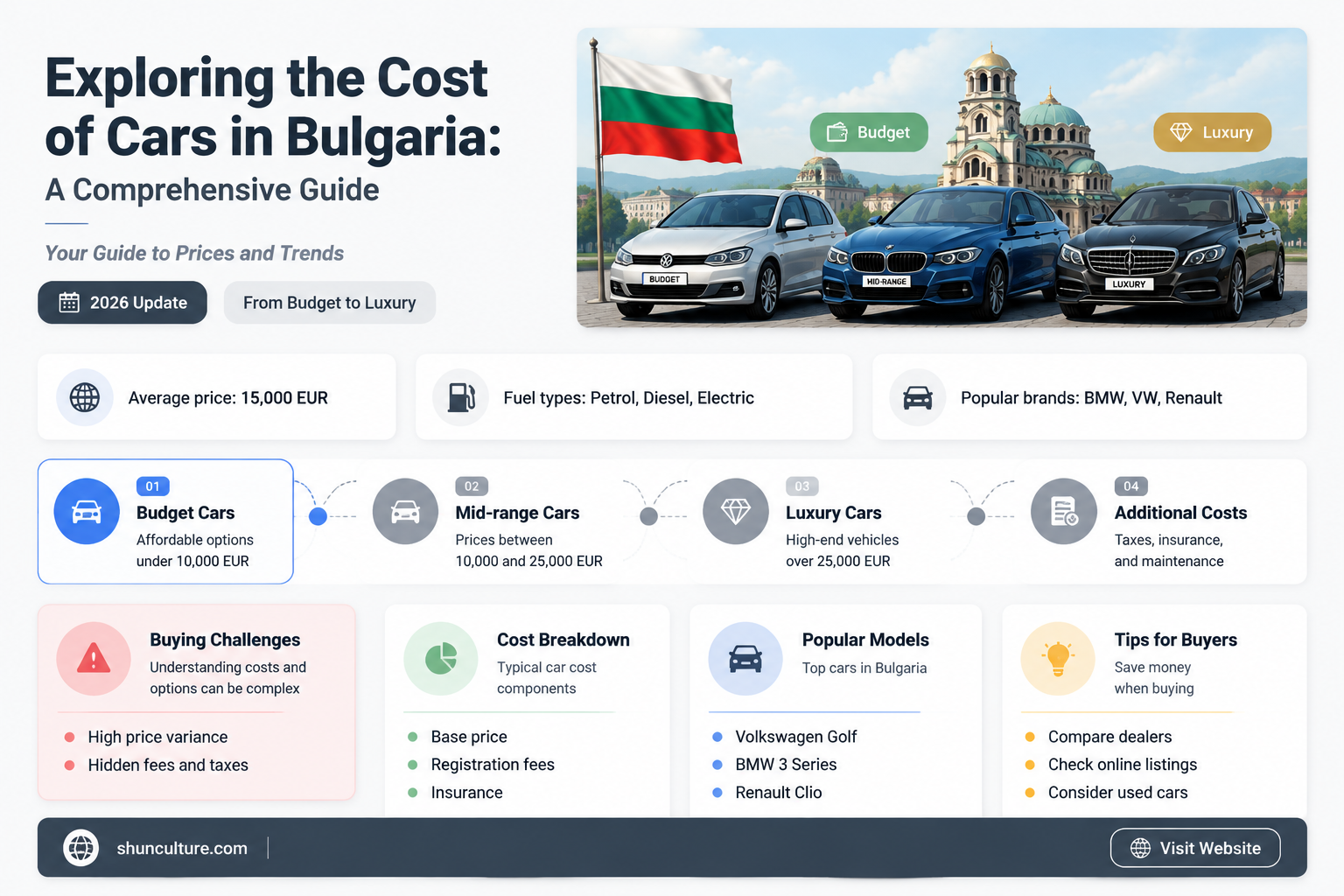Click the 2026 Update button

(x=122, y=303)
